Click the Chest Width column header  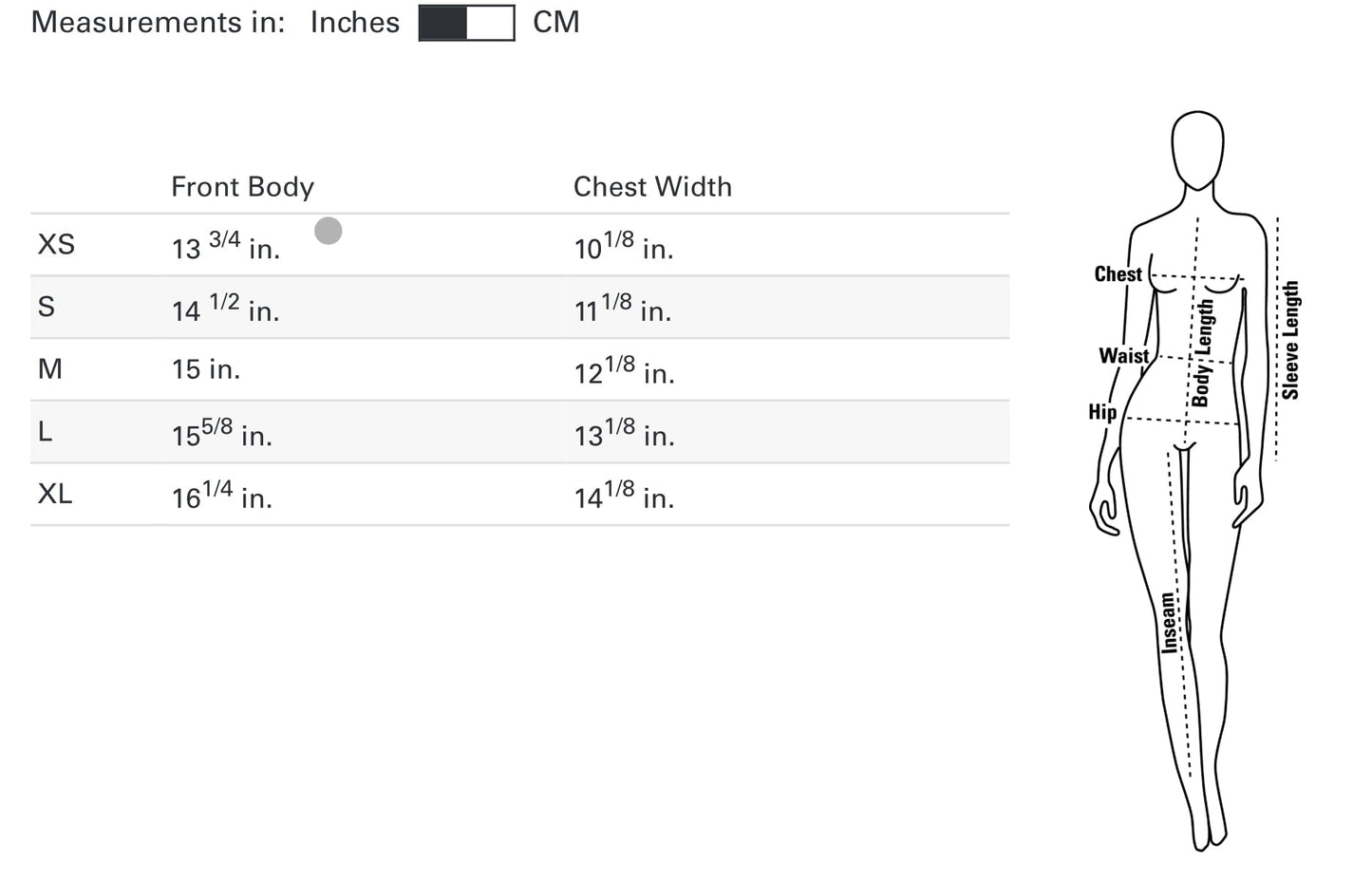click(652, 187)
